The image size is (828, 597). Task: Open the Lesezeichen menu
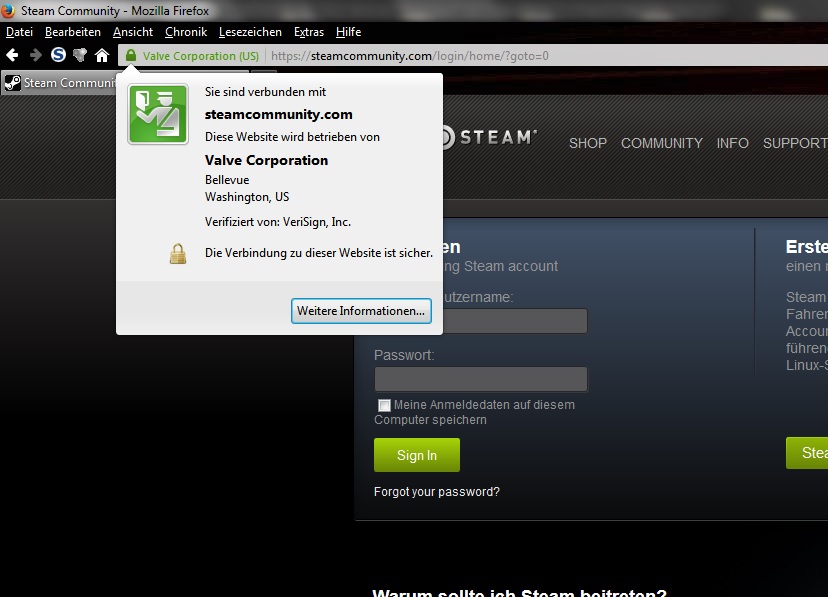tap(250, 32)
